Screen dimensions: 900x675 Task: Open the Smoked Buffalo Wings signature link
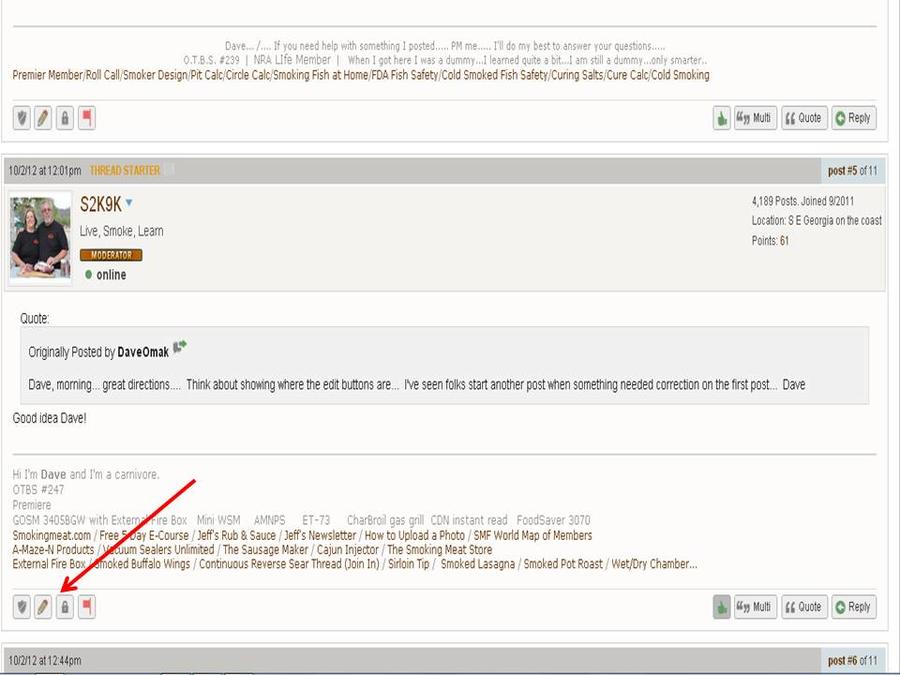(142, 564)
